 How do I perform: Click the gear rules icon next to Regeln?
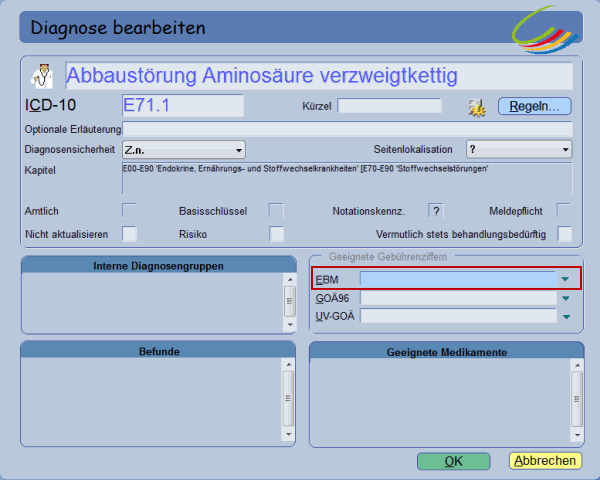click(x=477, y=107)
